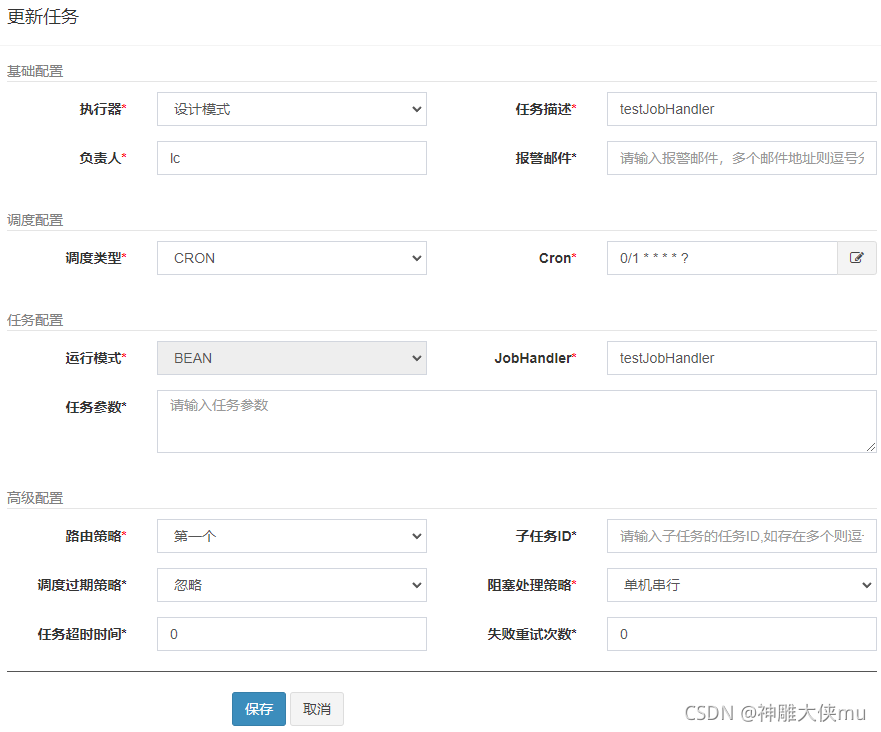
Task: Expand the 路由策略 dropdown showing 第一个
Action: click(292, 536)
